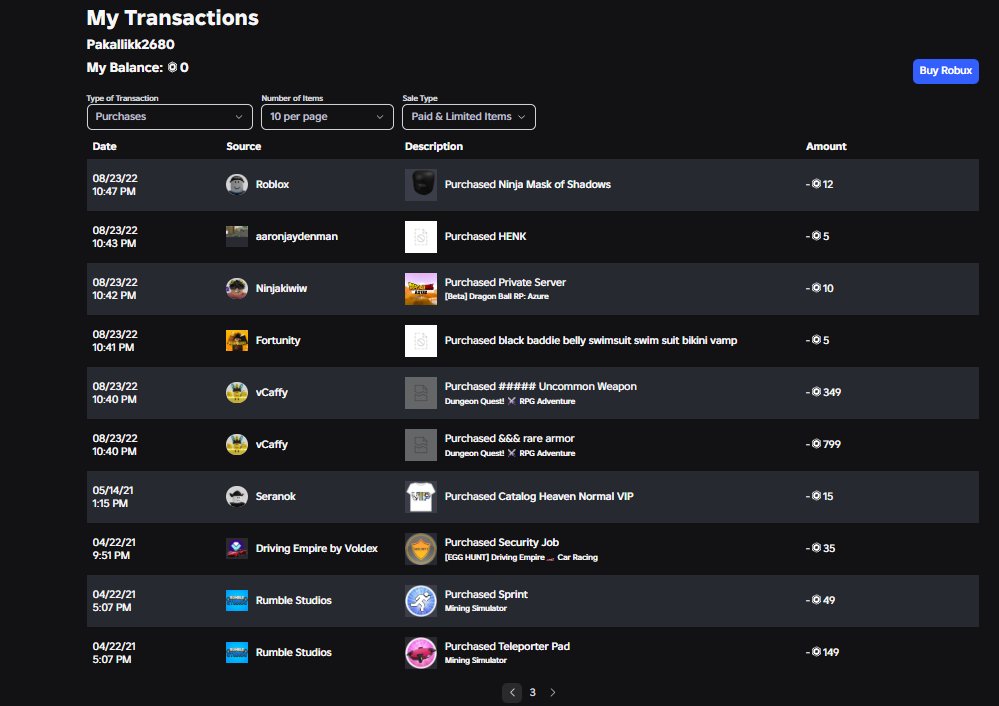
Task: Open rare armor placeholder thumbnail
Action: (420, 445)
